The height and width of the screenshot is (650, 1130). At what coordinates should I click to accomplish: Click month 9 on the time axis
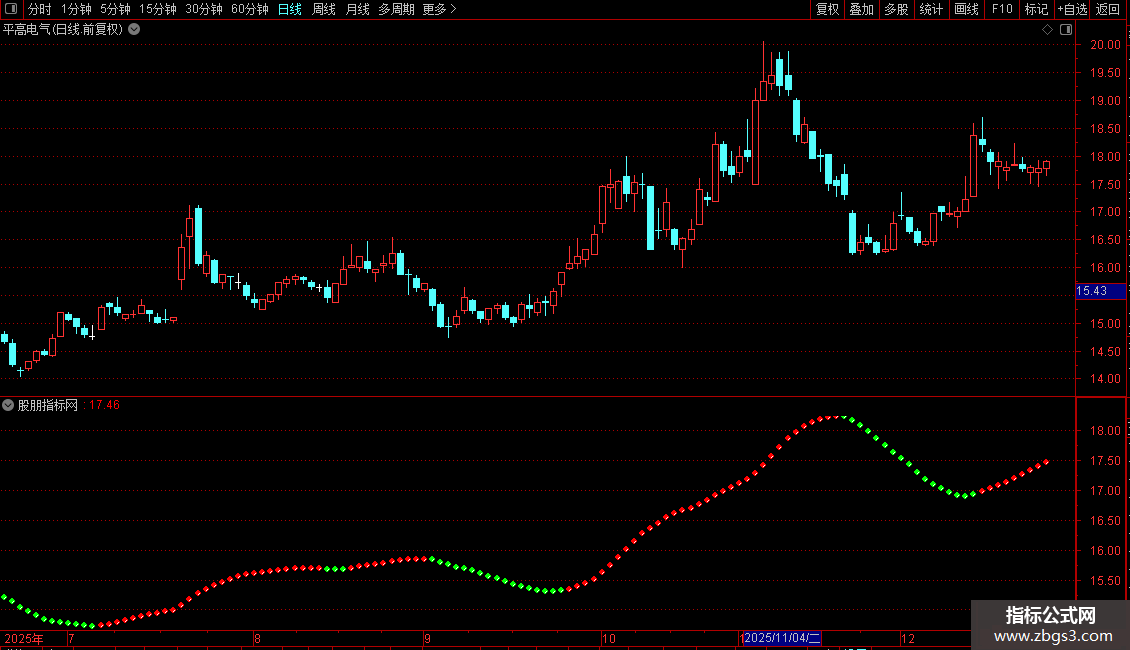(x=427, y=638)
